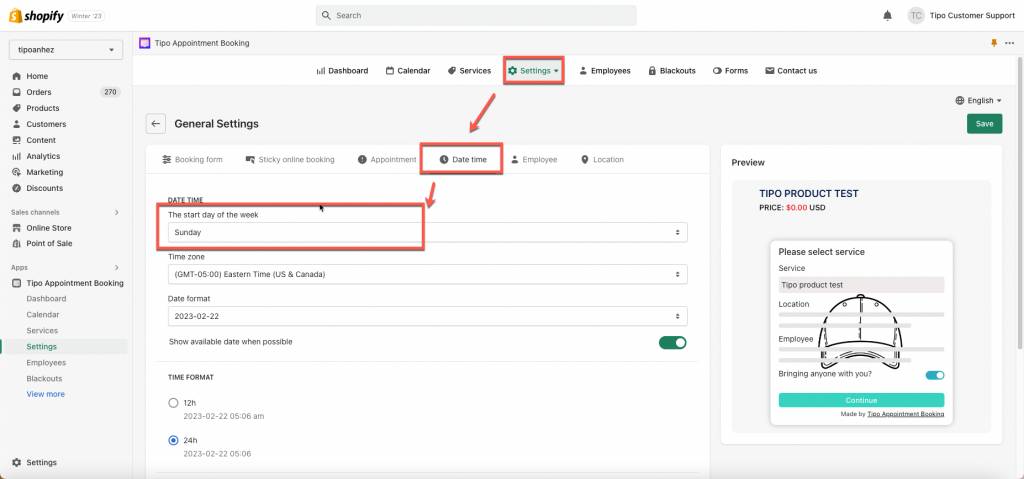This screenshot has width=1024, height=479.
Task: Select the 24h time format
Action: pos(173,440)
